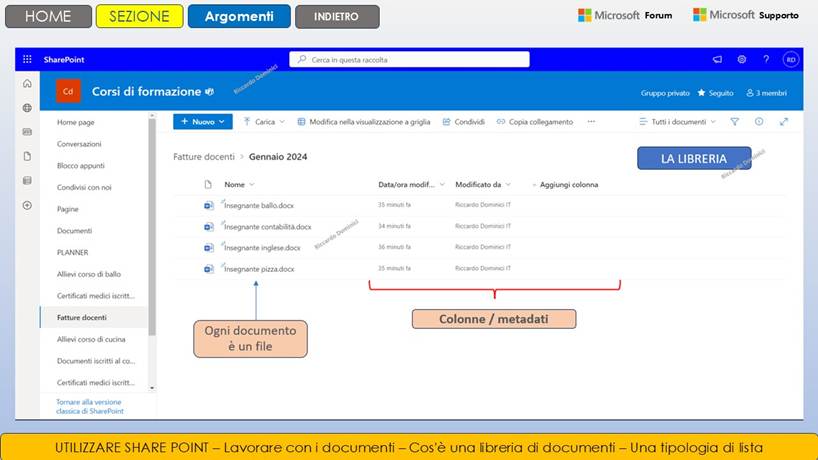Screen dimensions: 818x460
Task: Click the Microsoft Supporto logo link
Action: pyautogui.click(x=745, y=15)
